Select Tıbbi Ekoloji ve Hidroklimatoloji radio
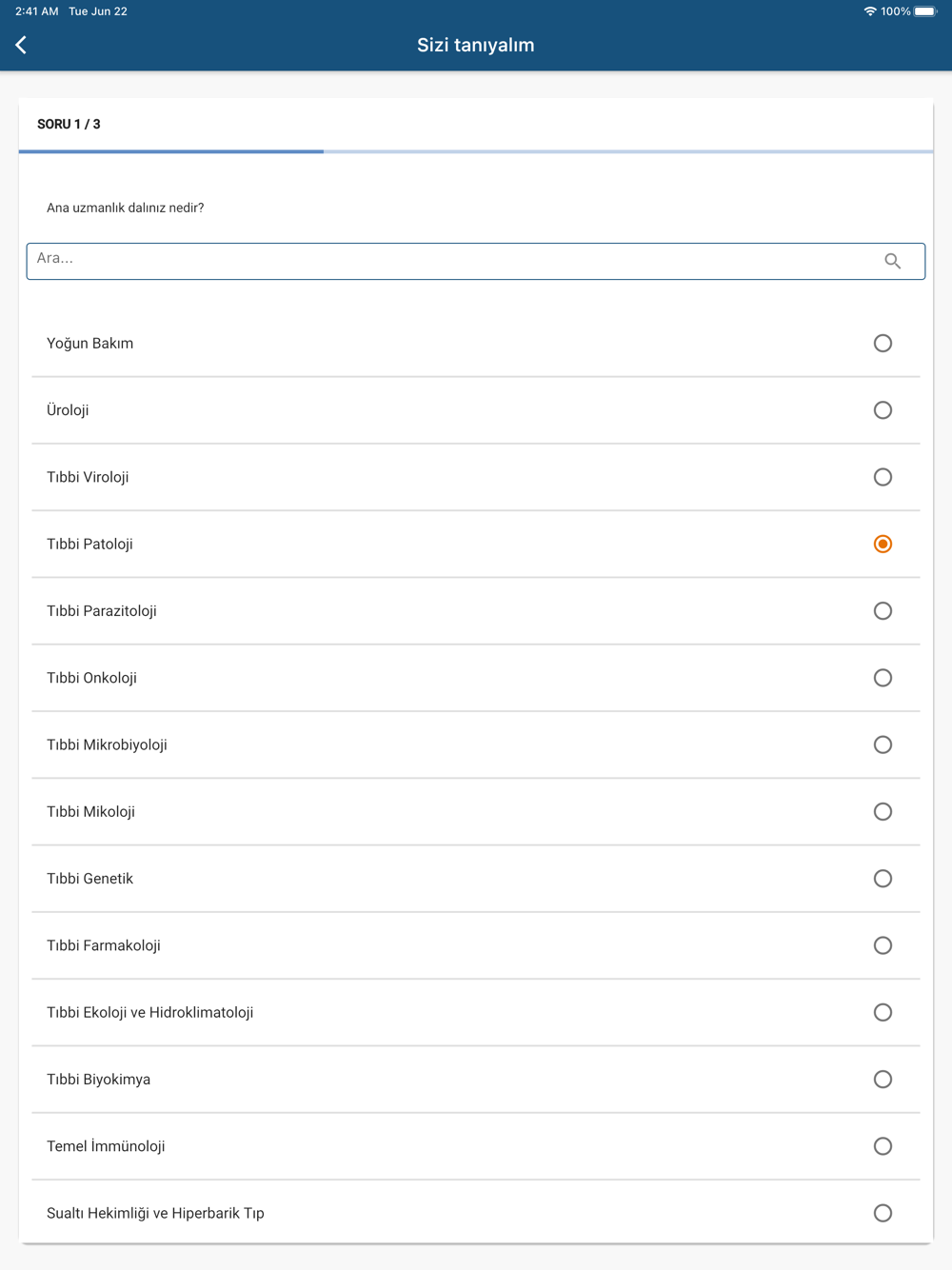The height and width of the screenshot is (1270, 952). pyautogui.click(x=883, y=1013)
